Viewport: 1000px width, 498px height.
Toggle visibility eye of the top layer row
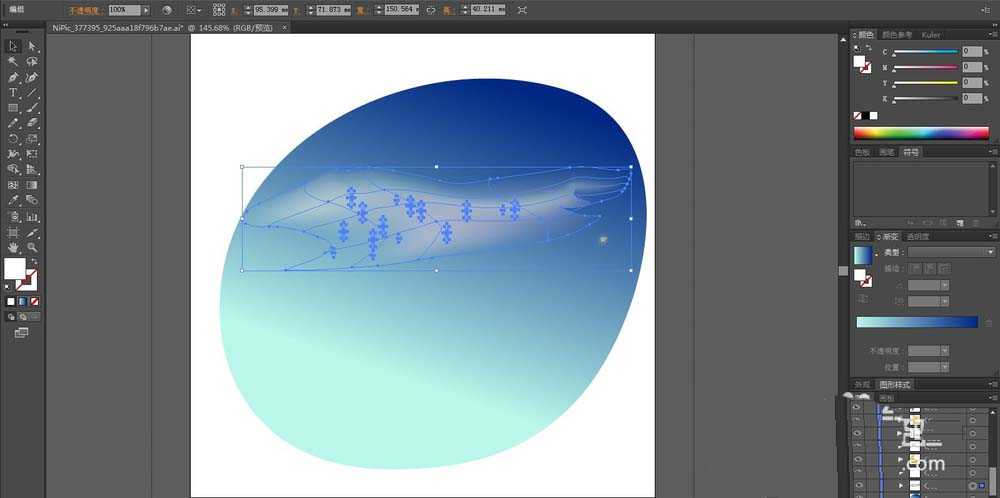tap(857, 408)
